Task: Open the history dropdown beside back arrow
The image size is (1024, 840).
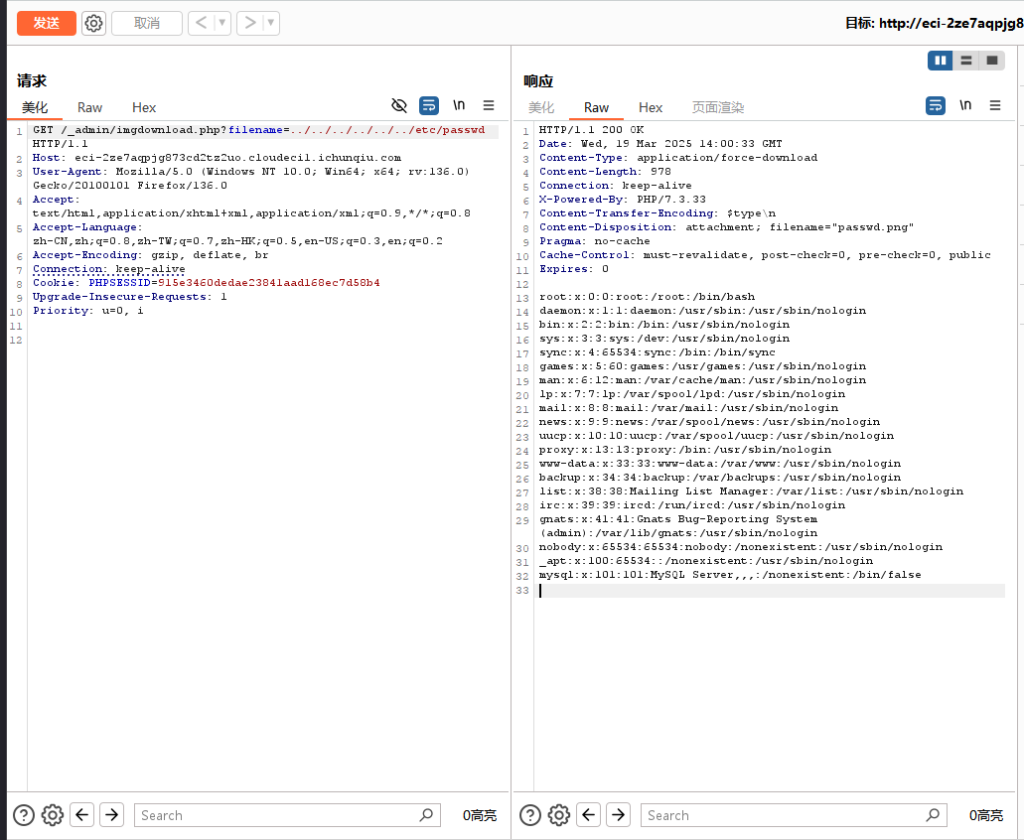Action: [222, 24]
